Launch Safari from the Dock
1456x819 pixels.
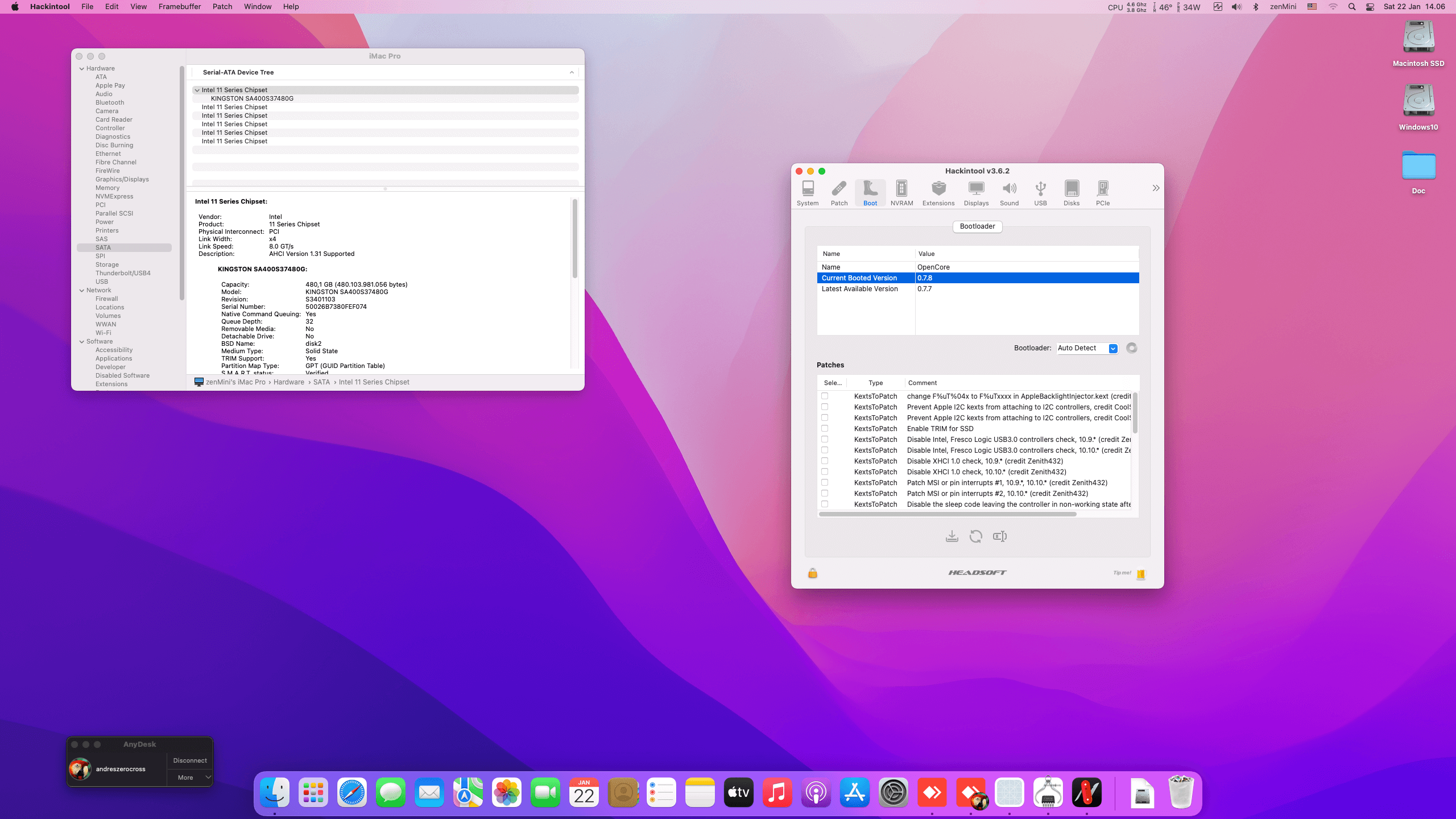[x=352, y=792]
